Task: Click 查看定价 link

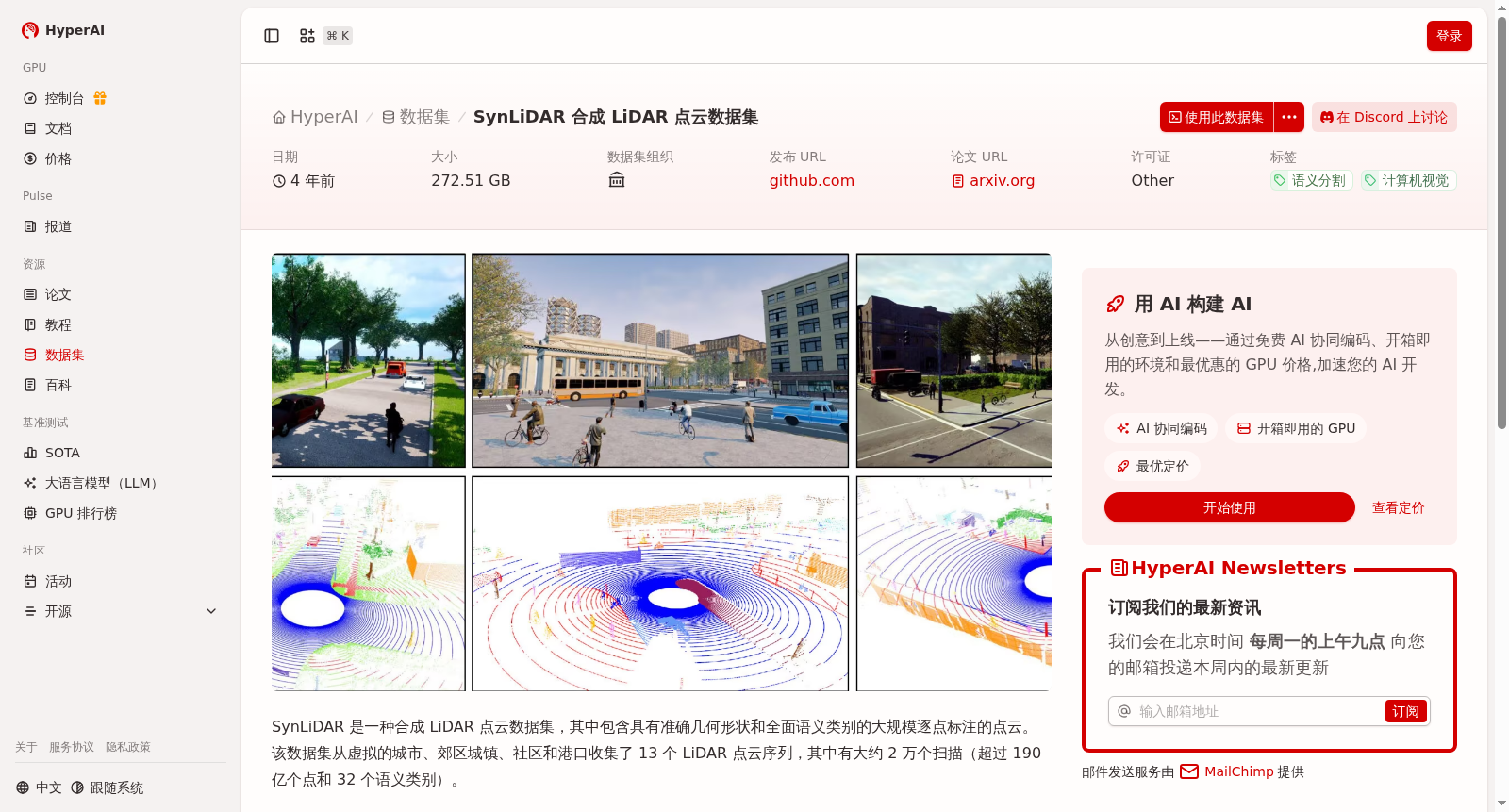Action: [1398, 507]
